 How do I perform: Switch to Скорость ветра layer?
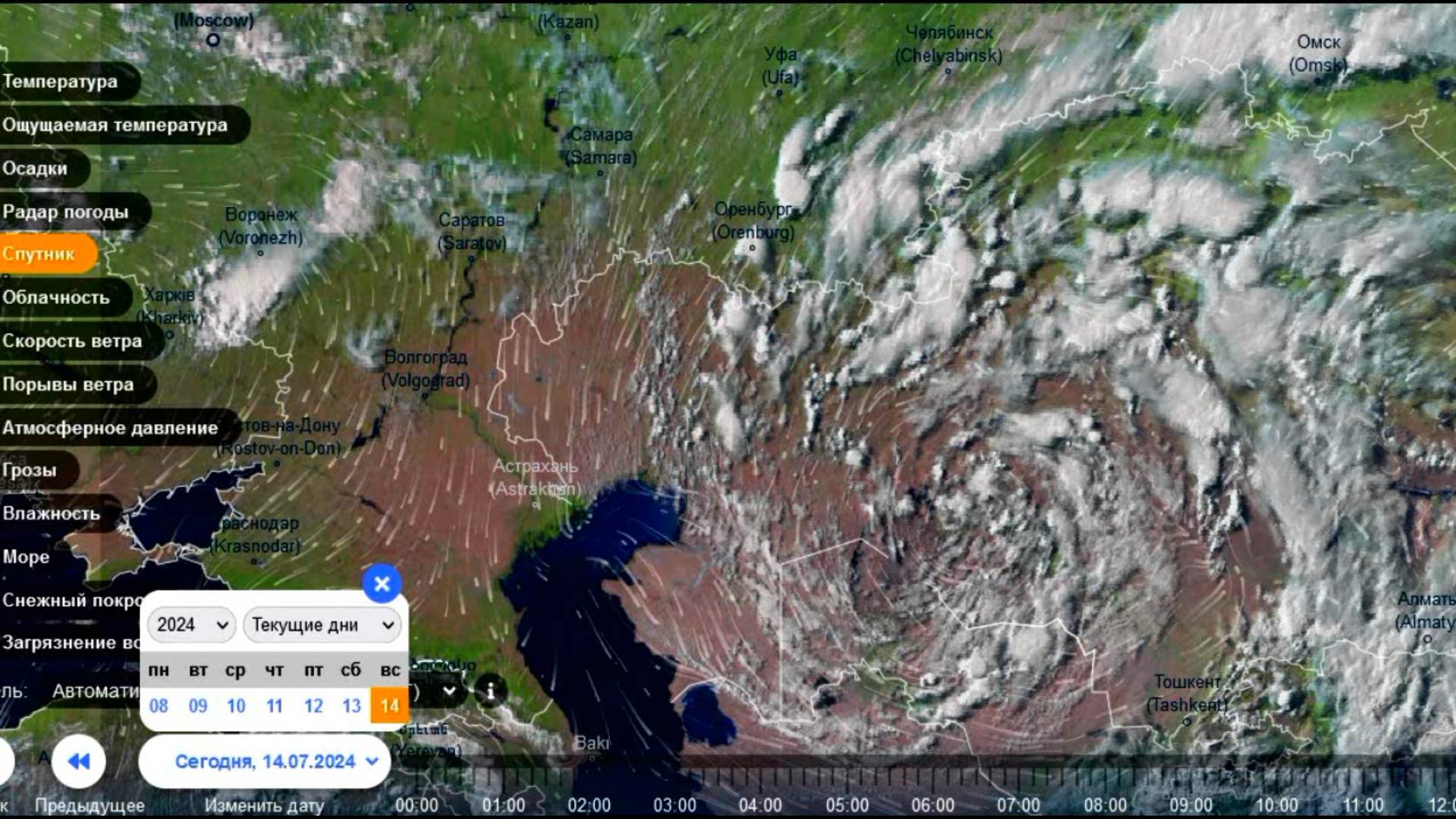(x=72, y=340)
